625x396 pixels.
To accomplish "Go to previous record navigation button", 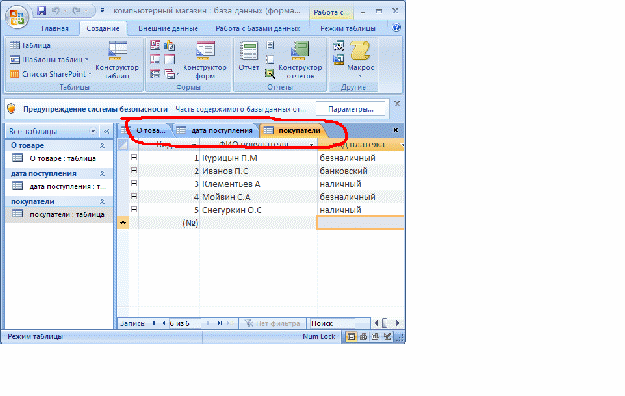I will click(164, 323).
